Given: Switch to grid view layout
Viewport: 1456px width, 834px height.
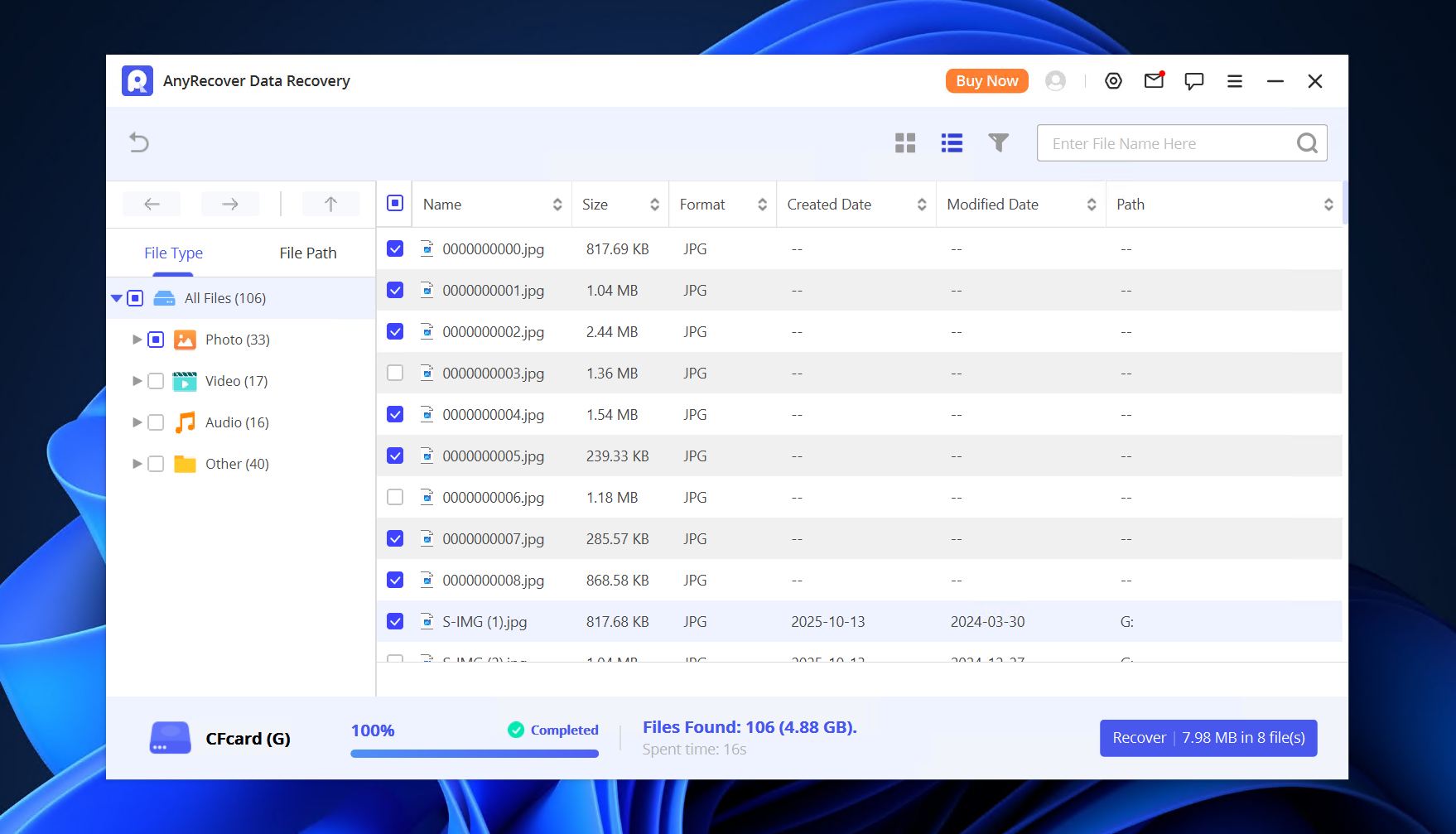Looking at the screenshot, I should (x=905, y=142).
